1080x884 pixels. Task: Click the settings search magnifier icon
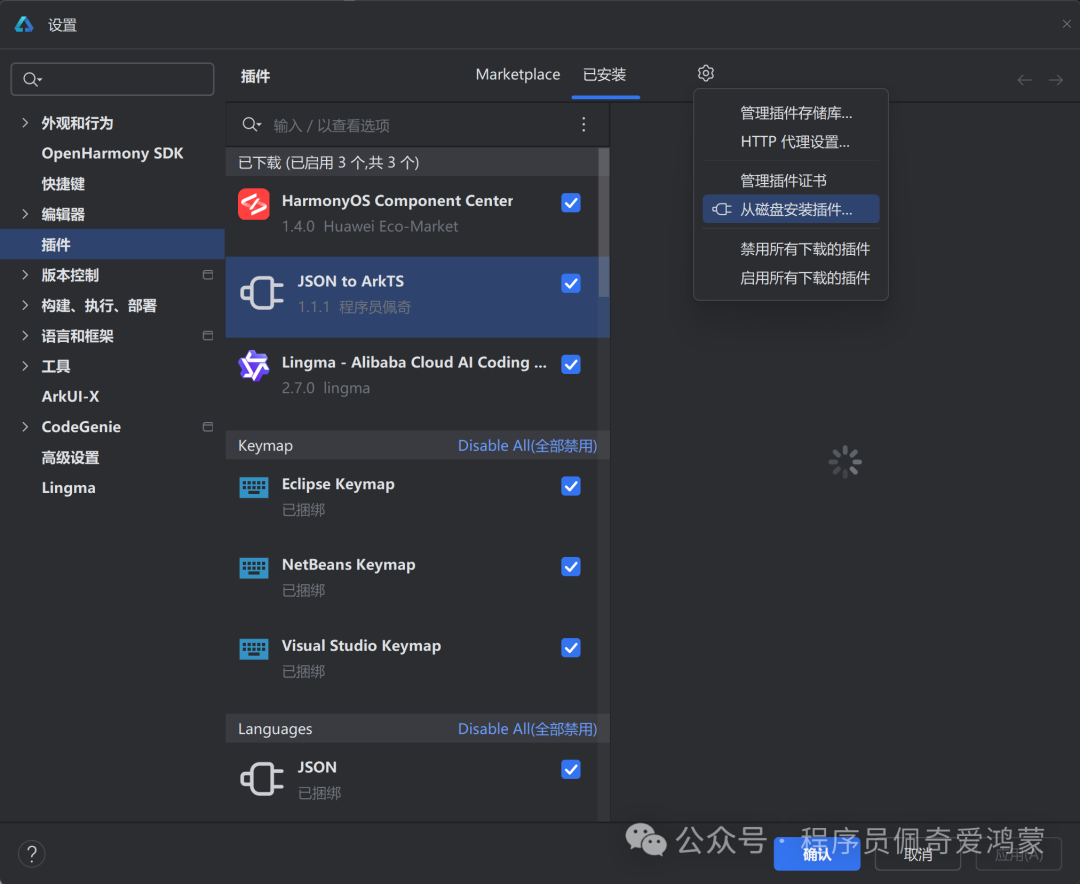[x=32, y=79]
